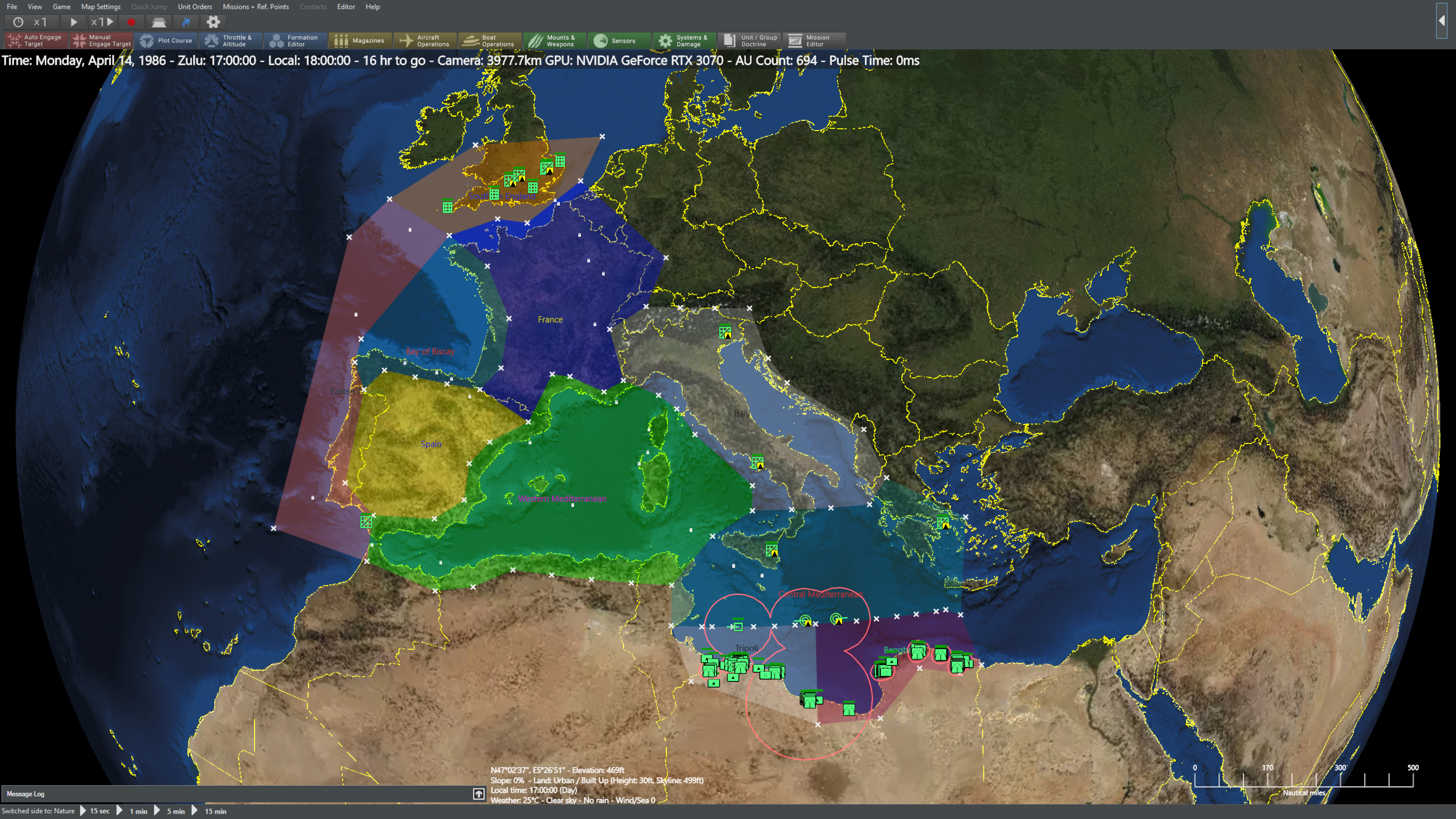Open the Editor menu
Screen dimensions: 1456x819
(346, 7)
